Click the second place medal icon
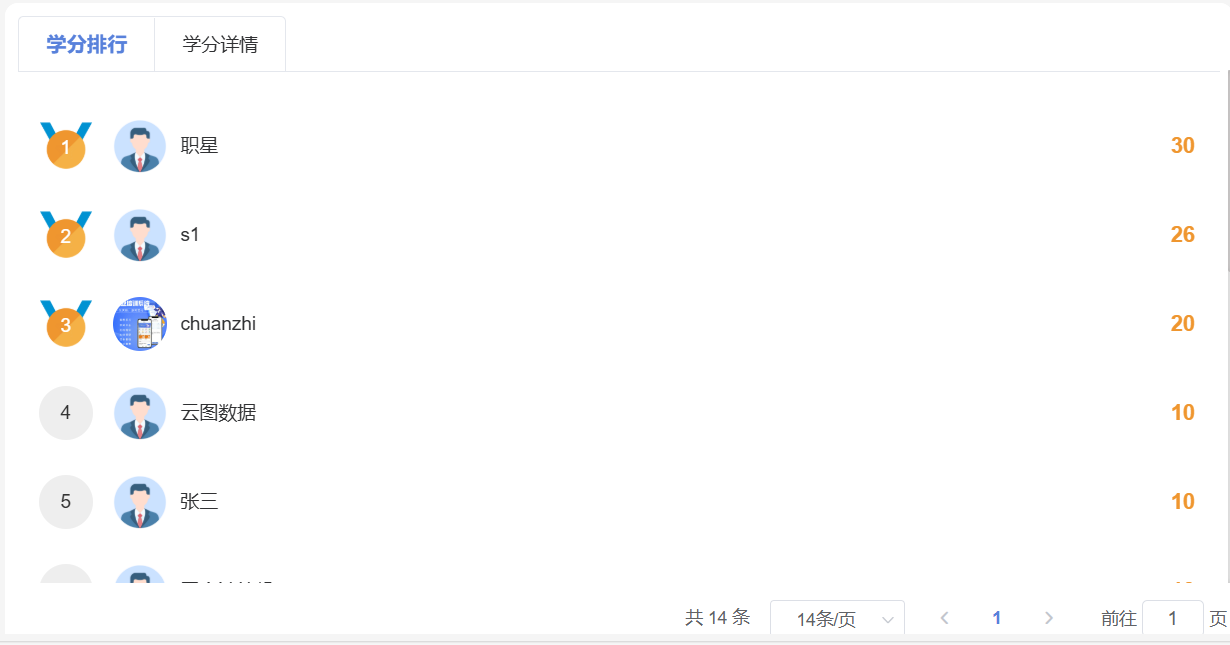This screenshot has height=645, width=1230. [66, 234]
